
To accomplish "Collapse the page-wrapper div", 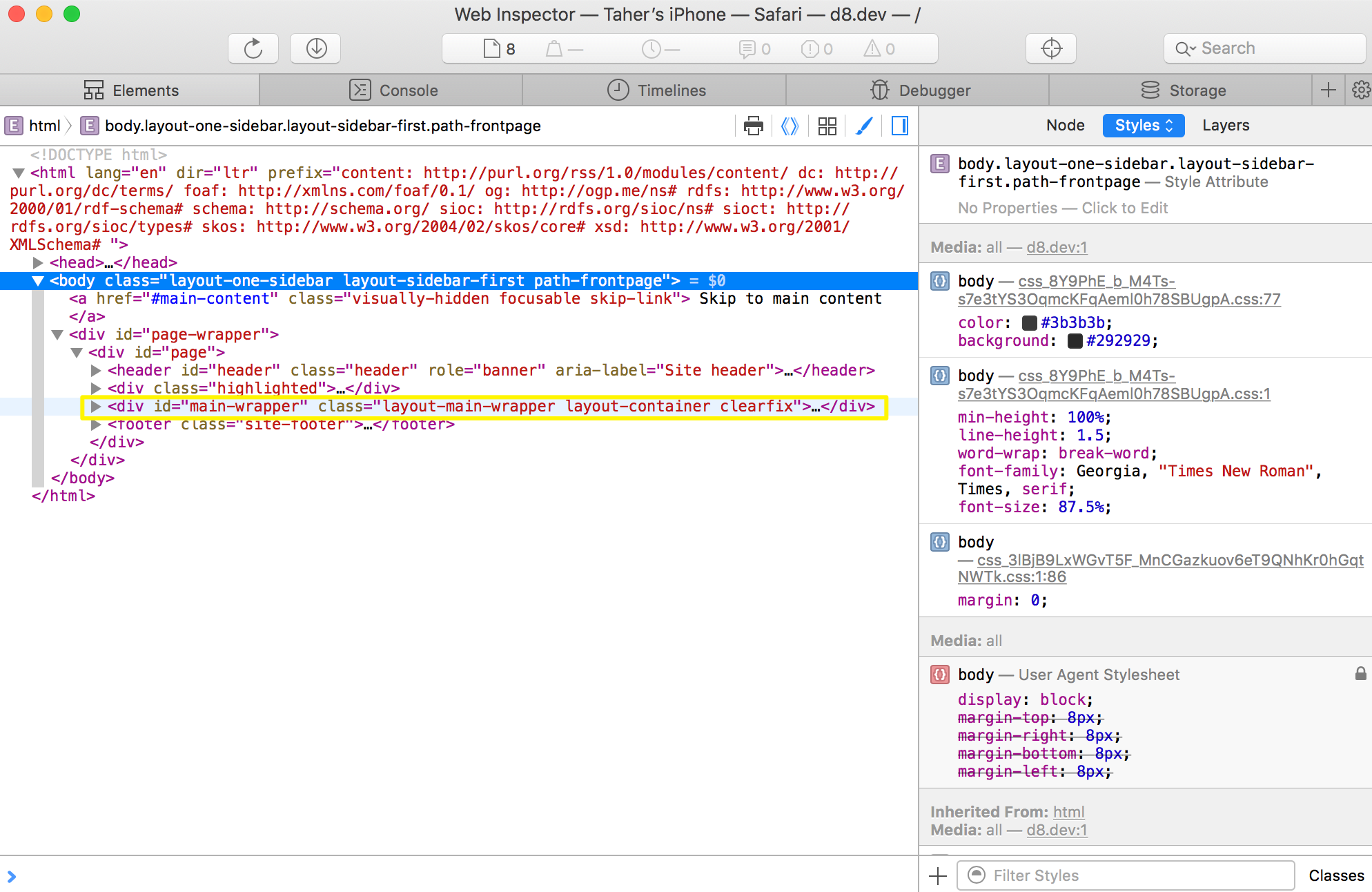I will (x=57, y=335).
